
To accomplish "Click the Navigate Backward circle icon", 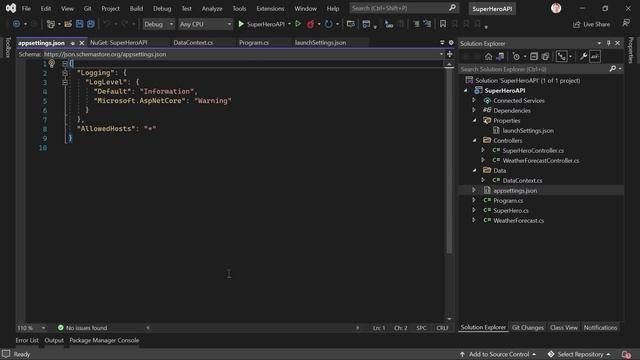I will click(16, 24).
